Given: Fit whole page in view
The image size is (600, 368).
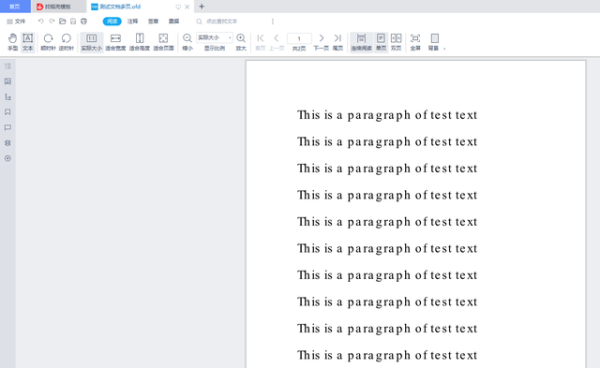Looking at the screenshot, I should tap(163, 42).
